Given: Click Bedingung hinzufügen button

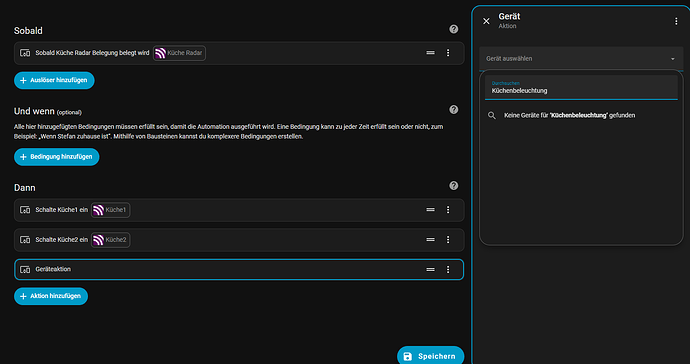Looking at the screenshot, I should (57, 157).
